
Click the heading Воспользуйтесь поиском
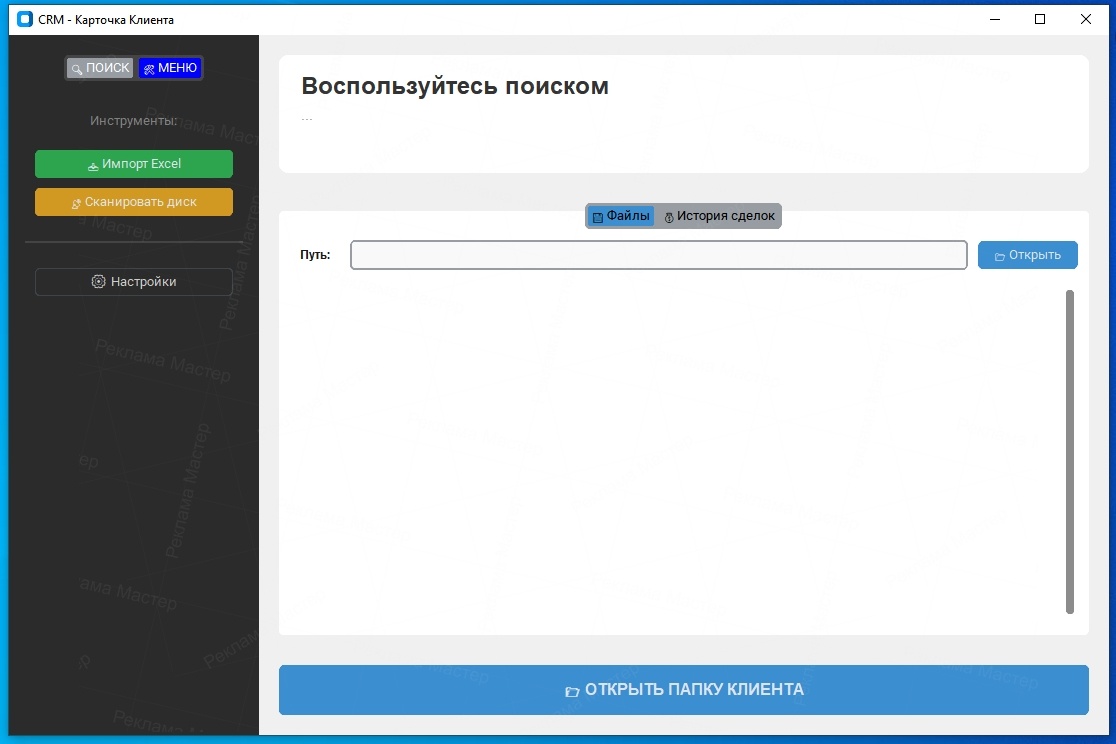[455, 85]
